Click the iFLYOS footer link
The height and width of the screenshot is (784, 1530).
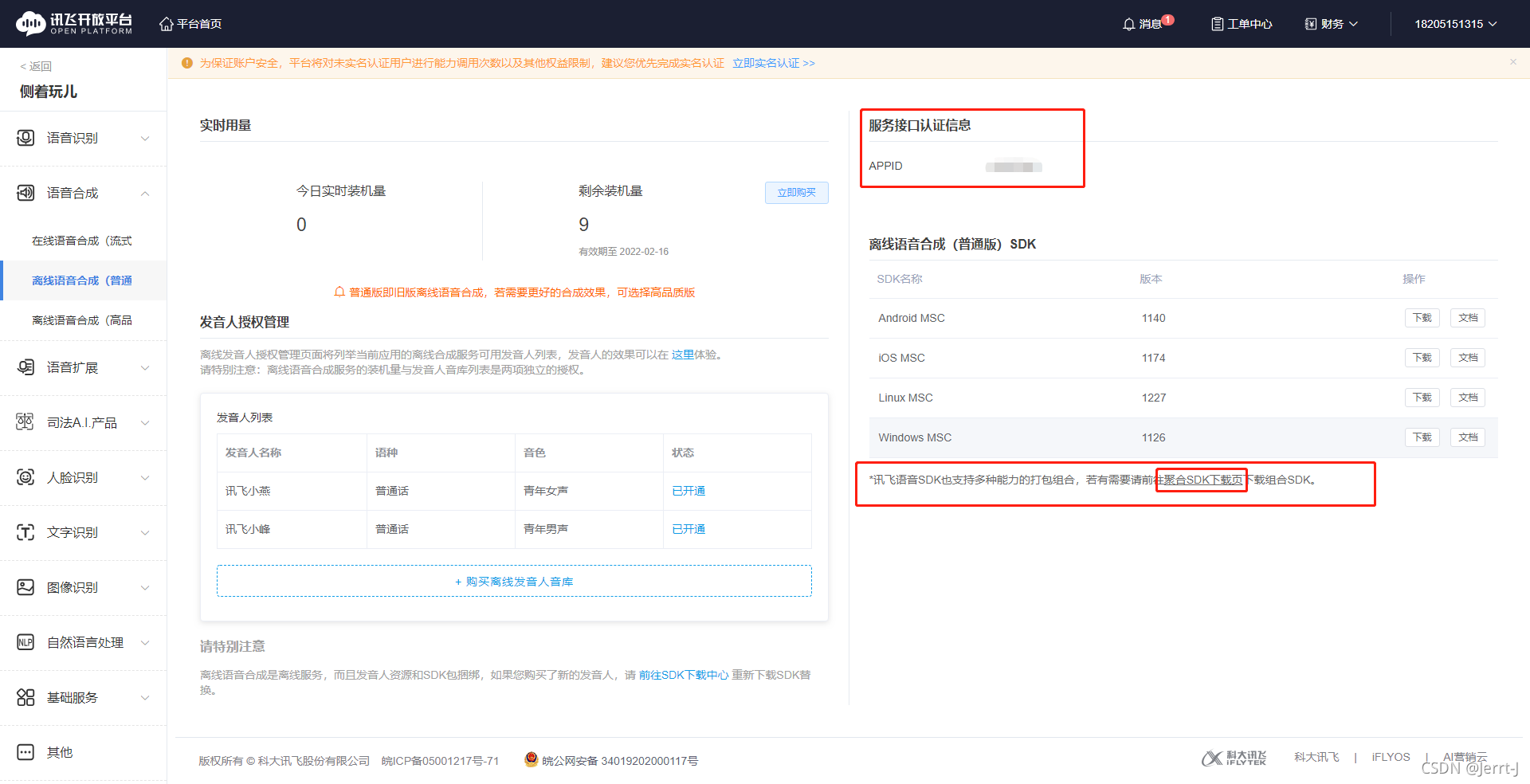click(1391, 757)
